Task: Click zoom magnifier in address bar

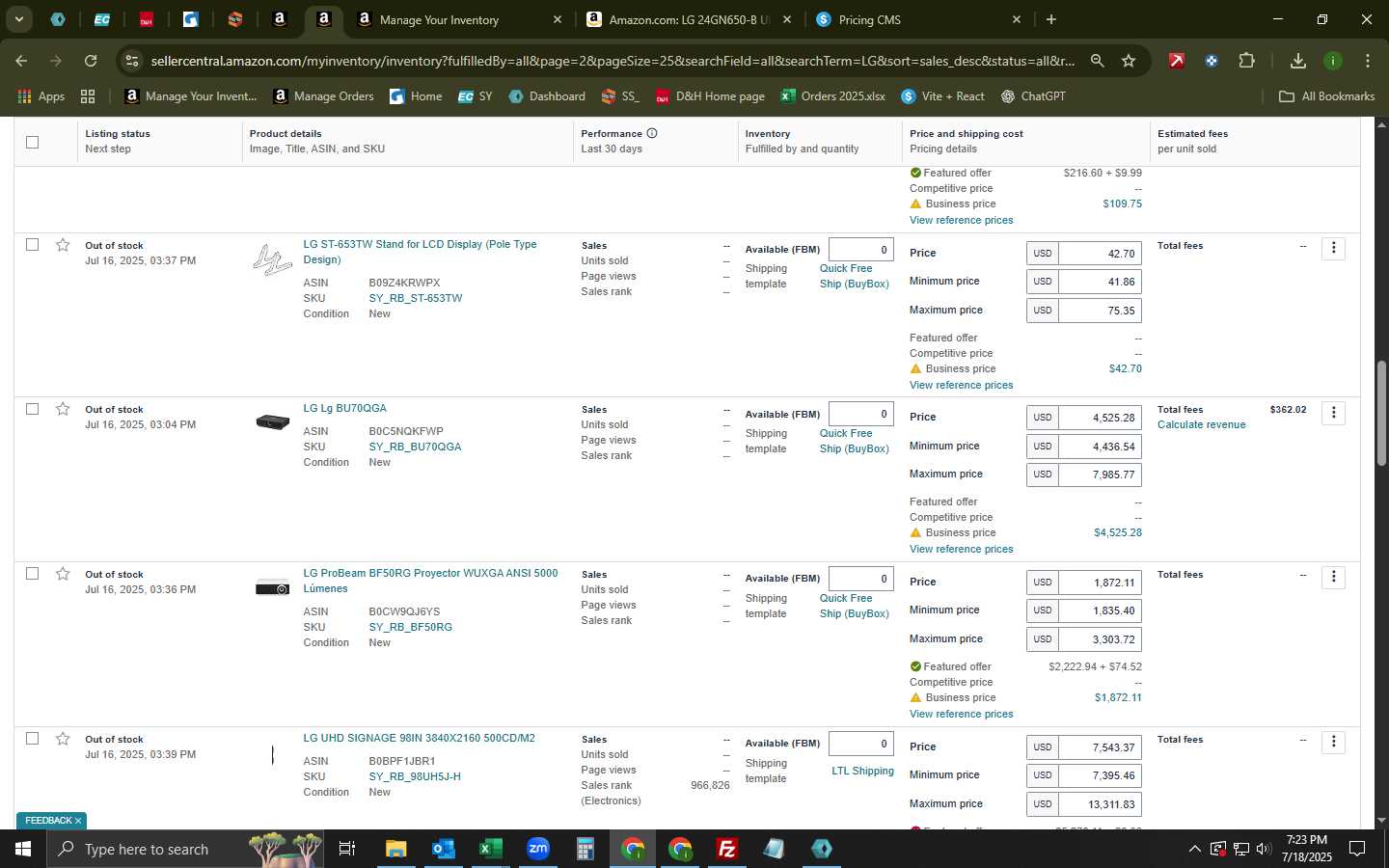Action: click(1097, 61)
